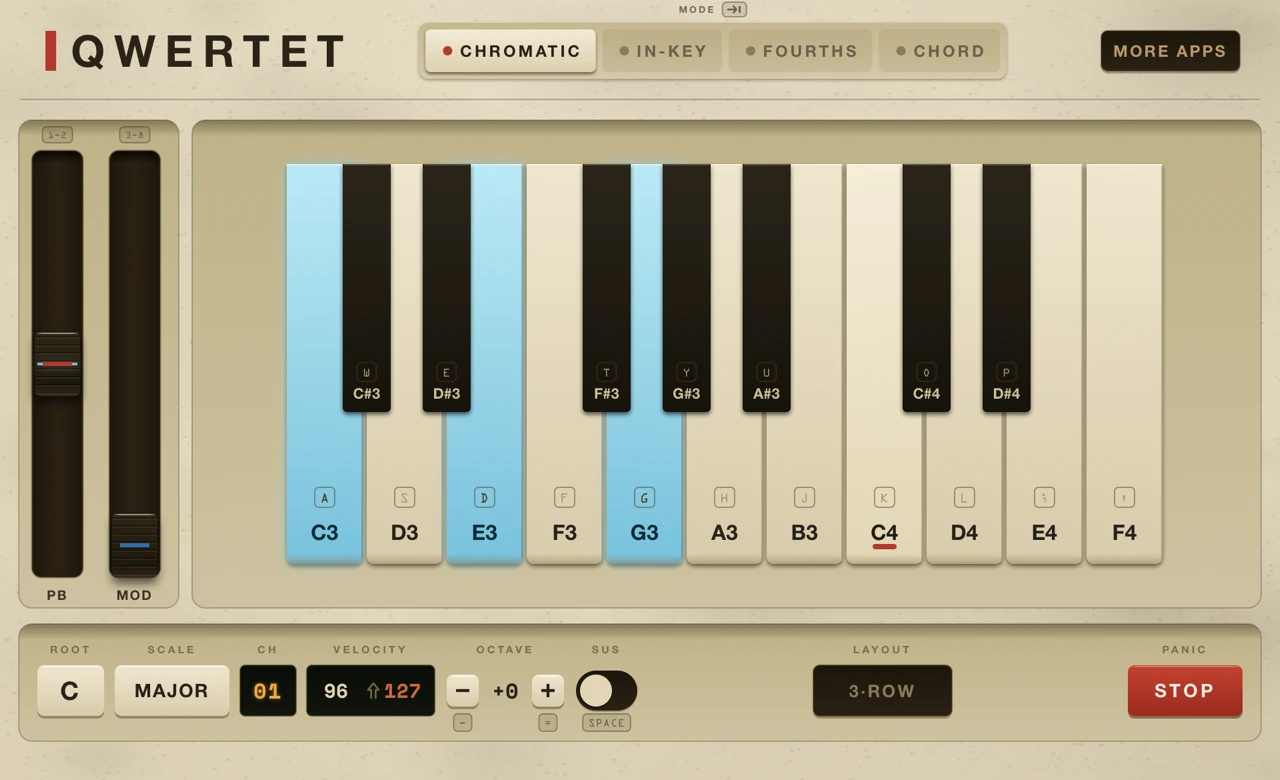Play the D#3 black key
Viewport: 1280px width, 780px height.
pos(447,288)
